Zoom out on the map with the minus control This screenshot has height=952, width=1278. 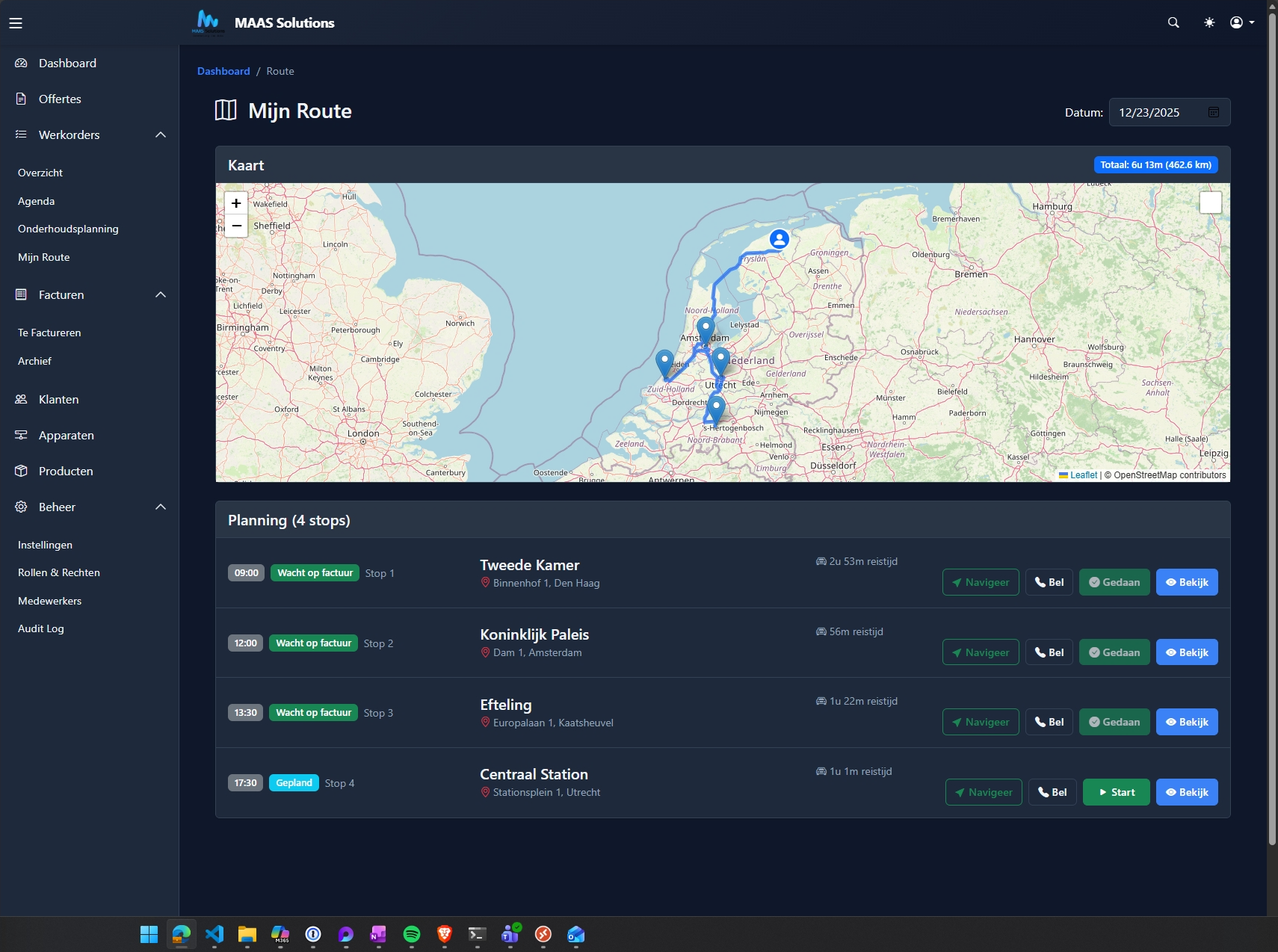(235, 225)
